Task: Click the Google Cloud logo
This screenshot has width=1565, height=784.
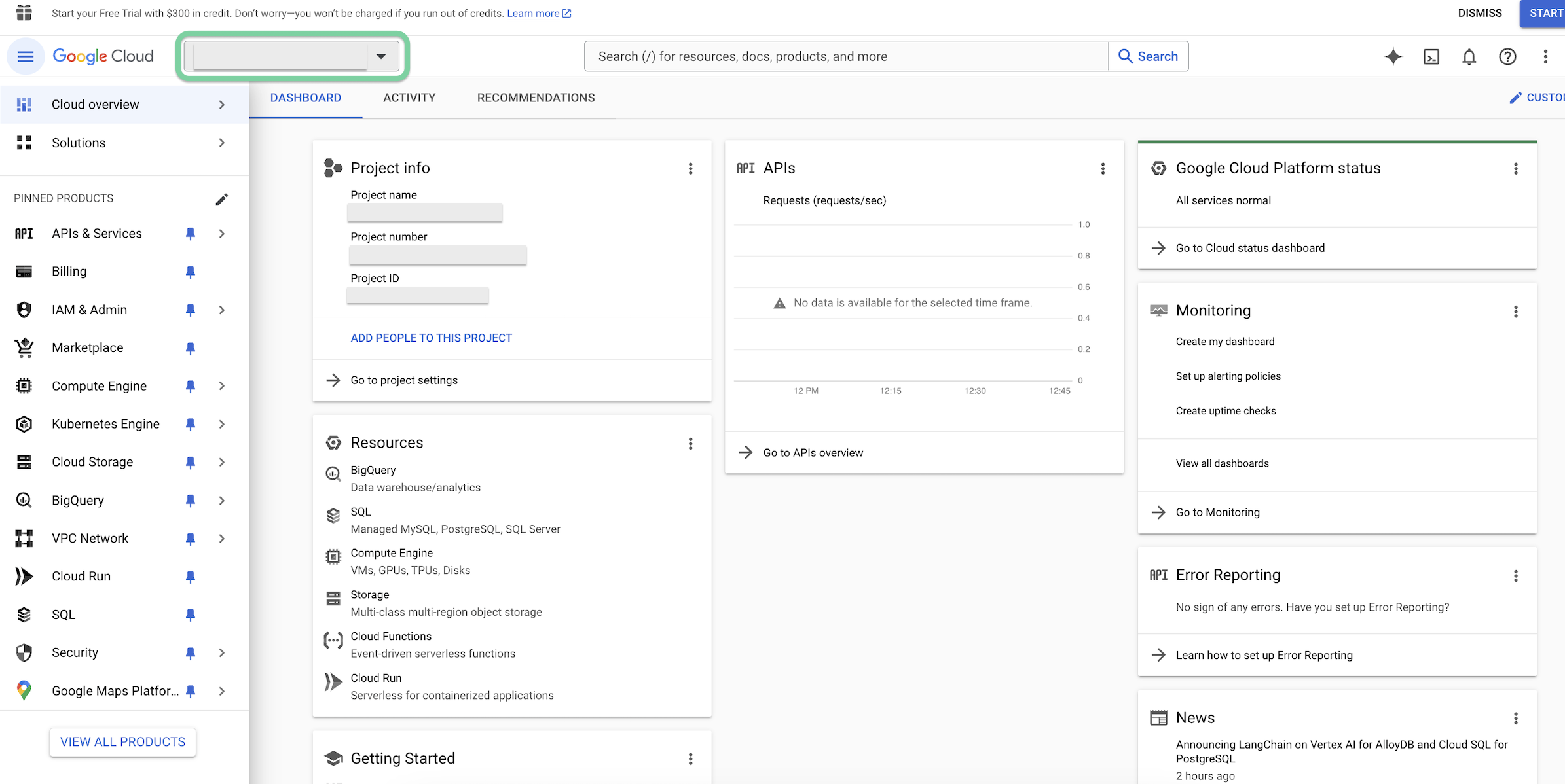Action: pyautogui.click(x=103, y=56)
